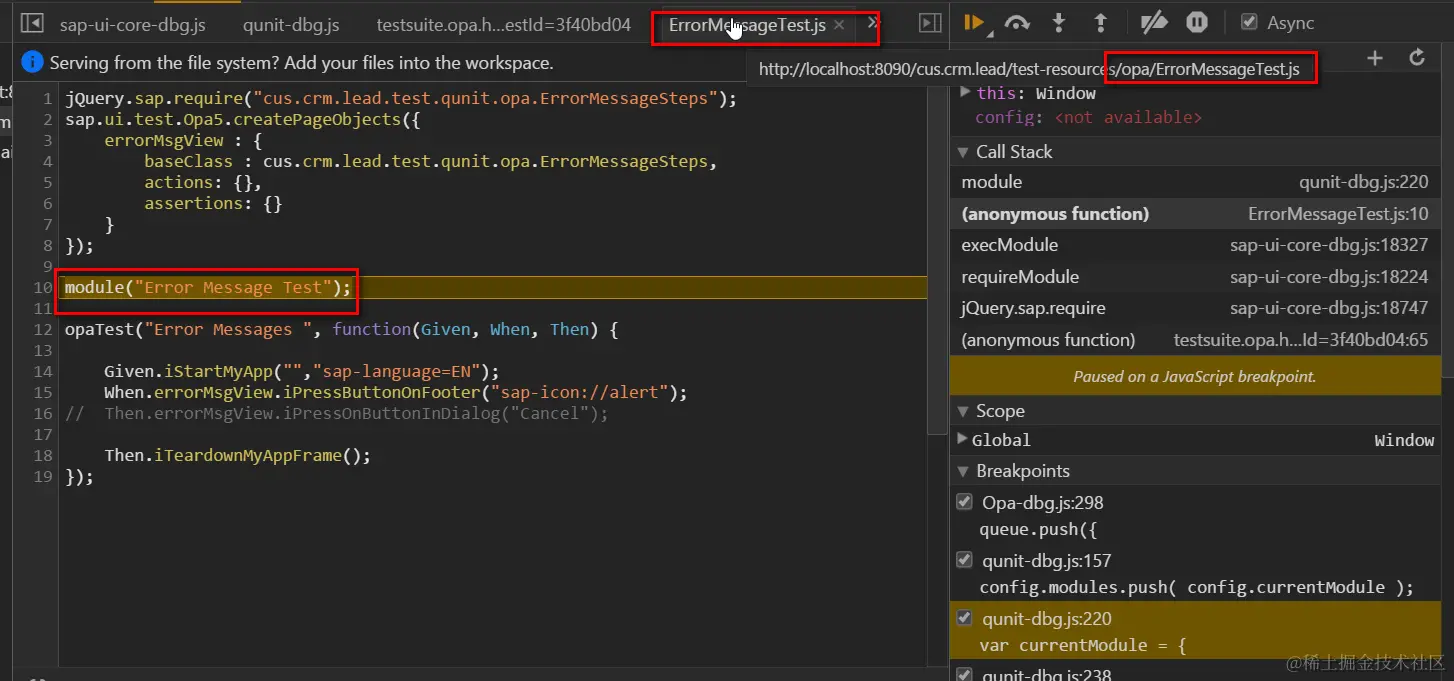This screenshot has height=681, width=1454.
Task: Select the requireModule call stack frame
Action: click(x=1195, y=277)
